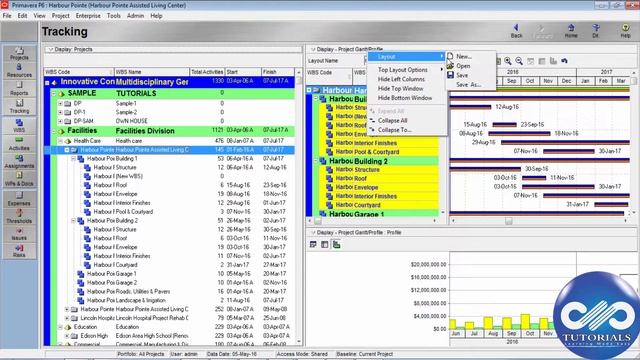
Task: Collapse the SAMPLE EPS node
Action: tap(54, 93)
